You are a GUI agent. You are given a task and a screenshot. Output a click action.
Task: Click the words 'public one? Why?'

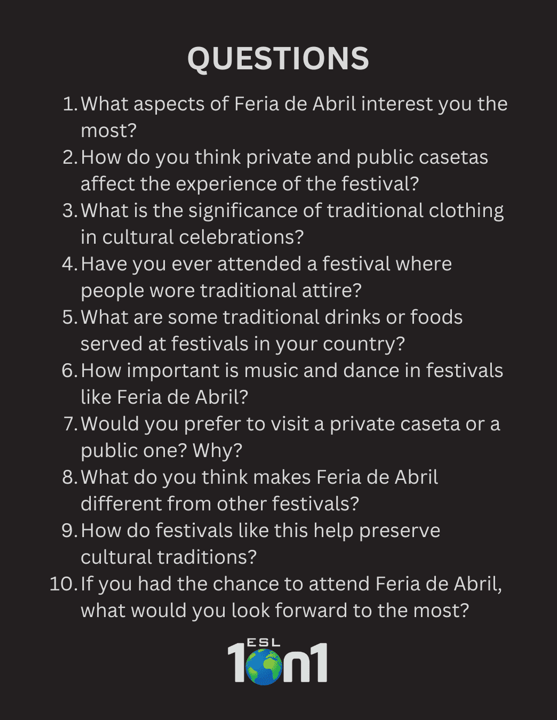click(x=161, y=450)
